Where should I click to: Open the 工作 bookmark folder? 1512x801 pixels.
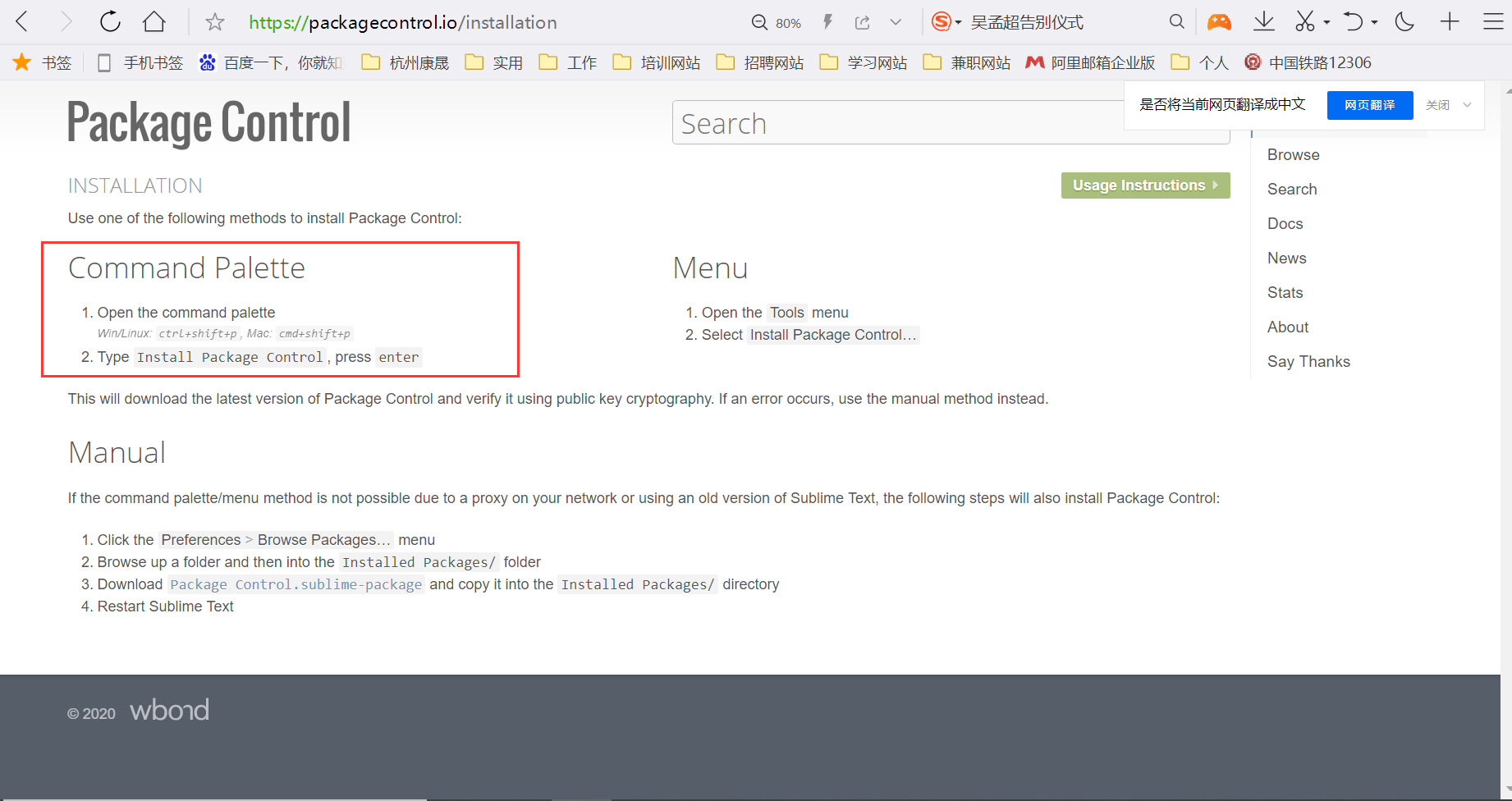[568, 62]
